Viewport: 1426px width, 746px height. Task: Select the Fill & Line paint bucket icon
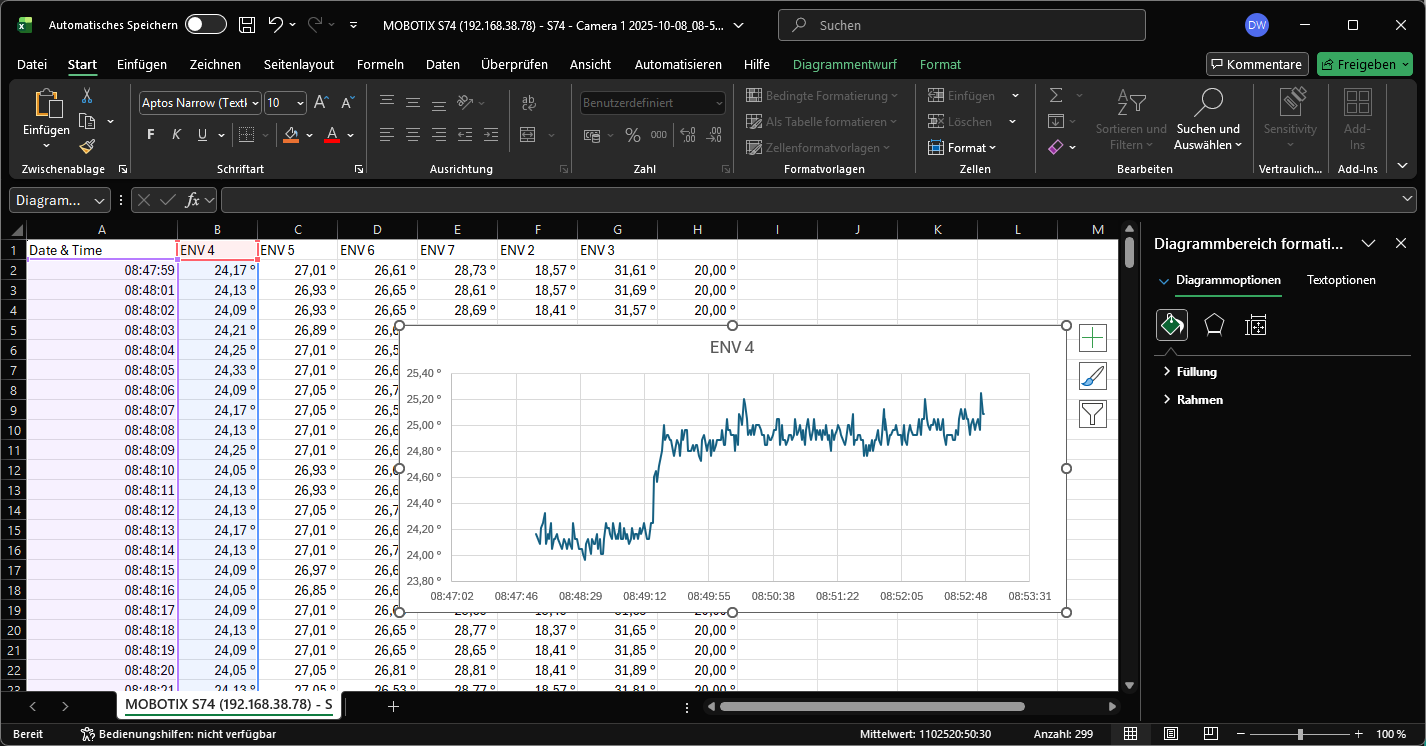[x=1171, y=324]
